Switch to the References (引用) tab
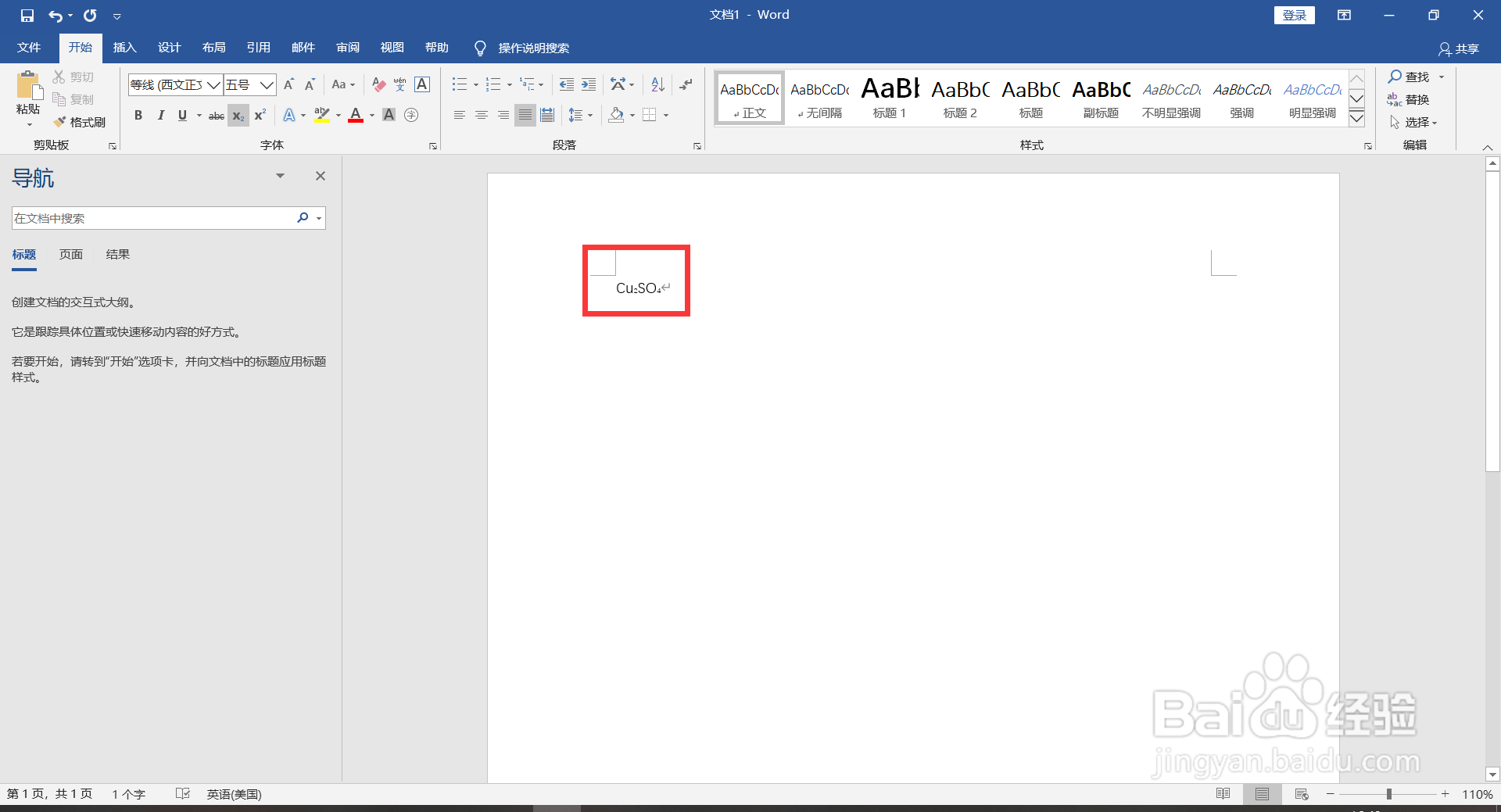Viewport: 1501px width, 812px height. point(258,48)
